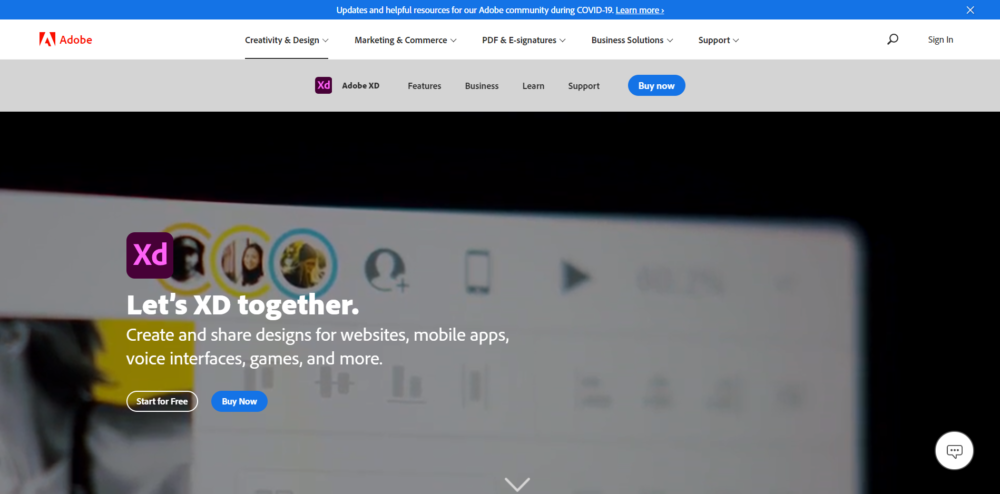Follow the Learn more link in banner
Screen dimensions: 1000x494
coord(640,10)
